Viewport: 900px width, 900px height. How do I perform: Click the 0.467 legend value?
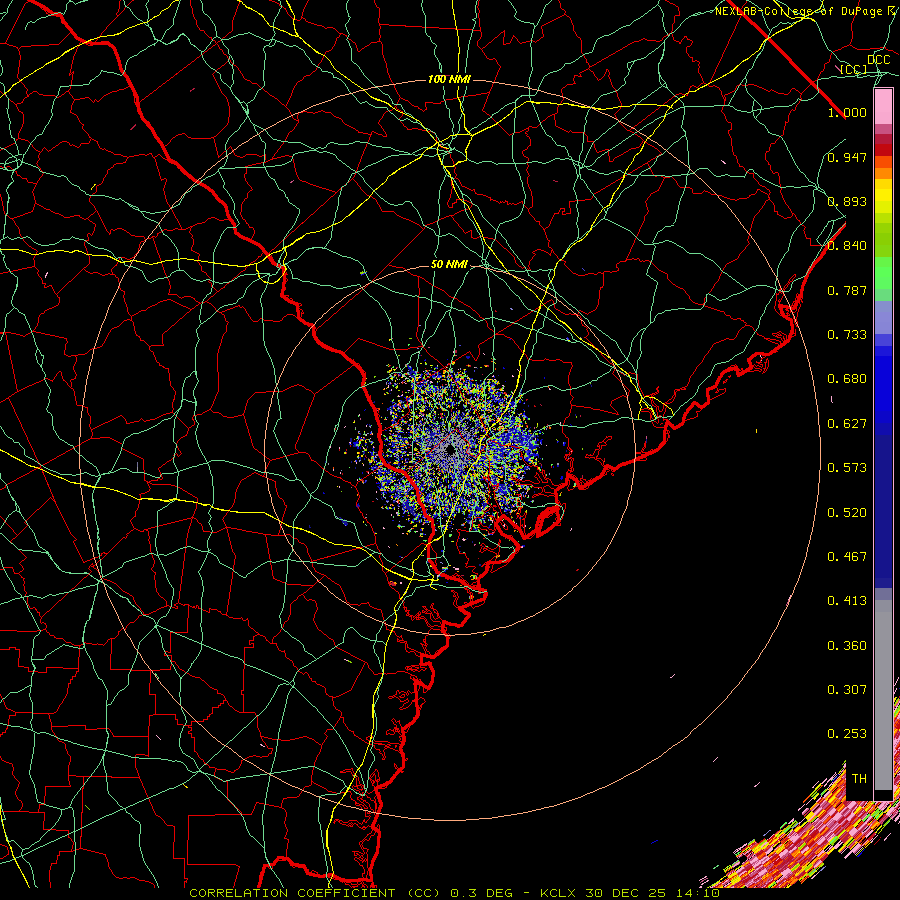847,557
